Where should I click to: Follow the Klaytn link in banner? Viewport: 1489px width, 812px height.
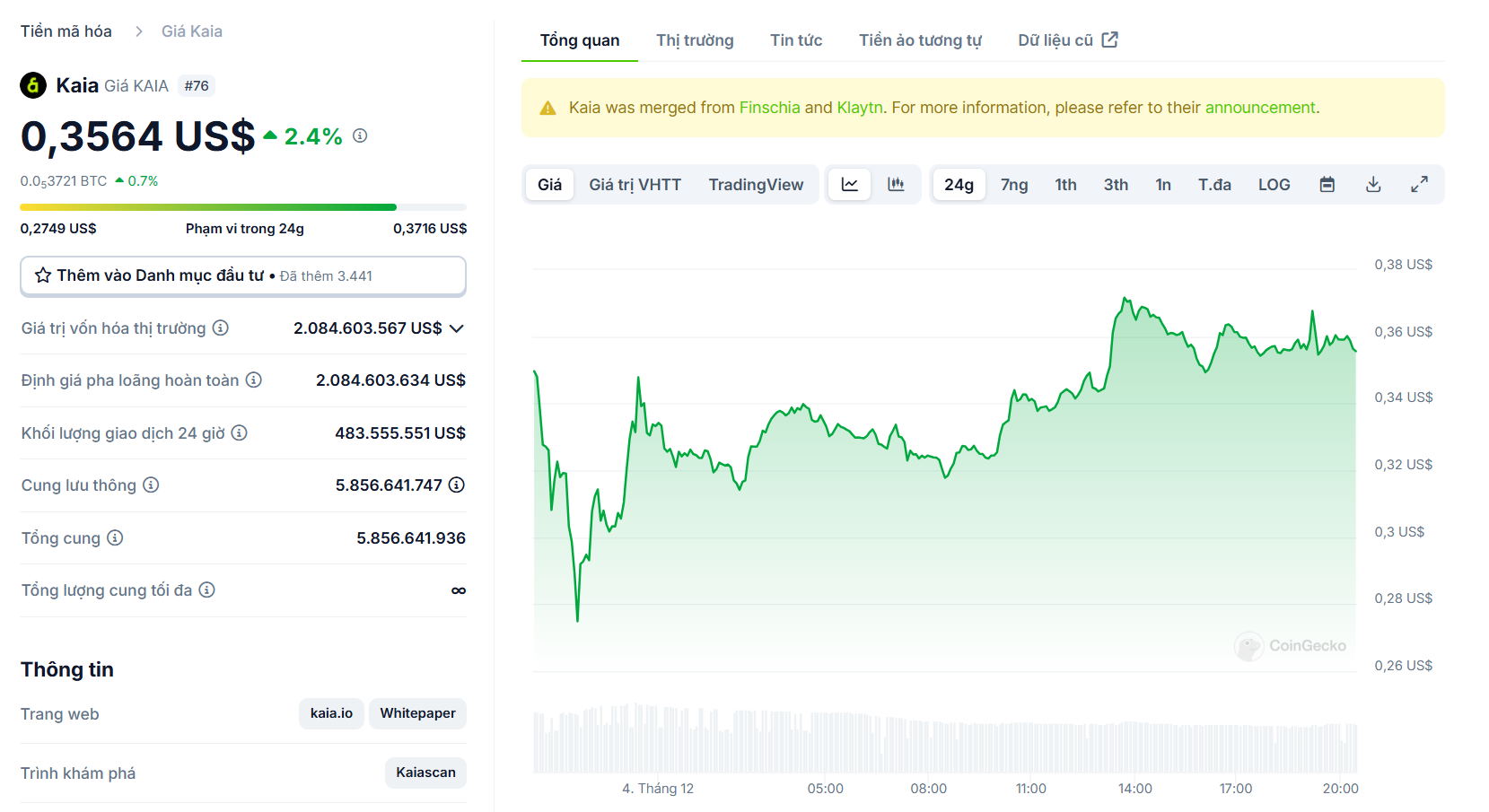(x=860, y=108)
